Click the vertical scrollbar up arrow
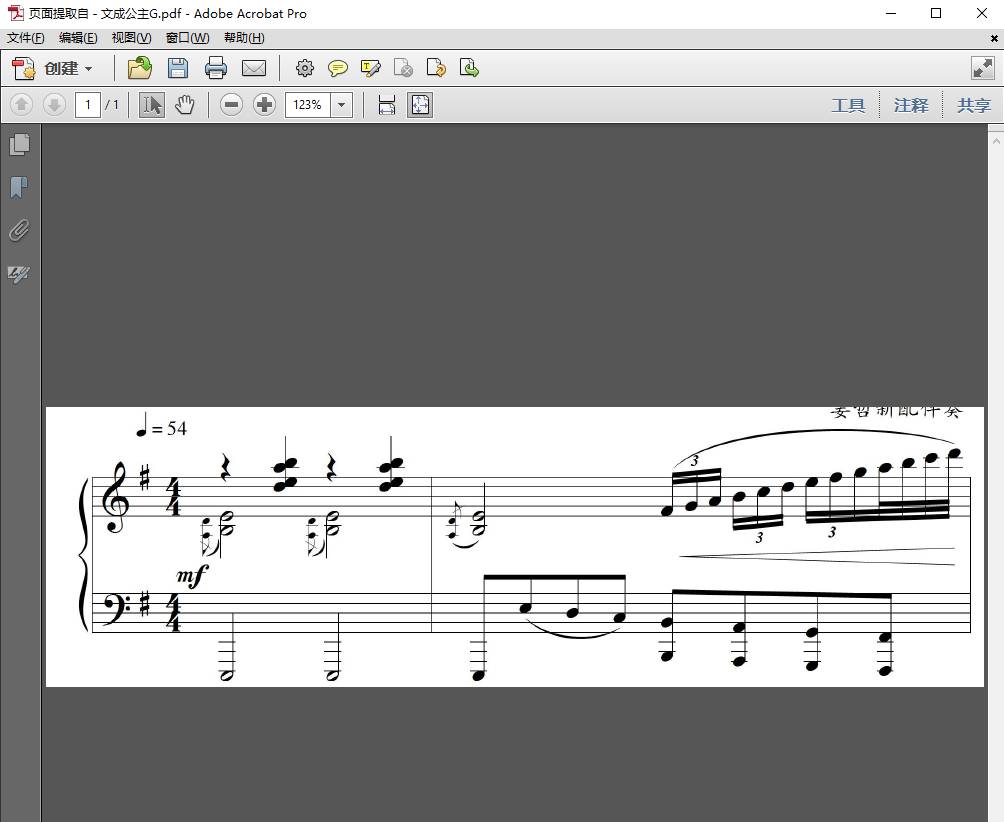 point(996,141)
